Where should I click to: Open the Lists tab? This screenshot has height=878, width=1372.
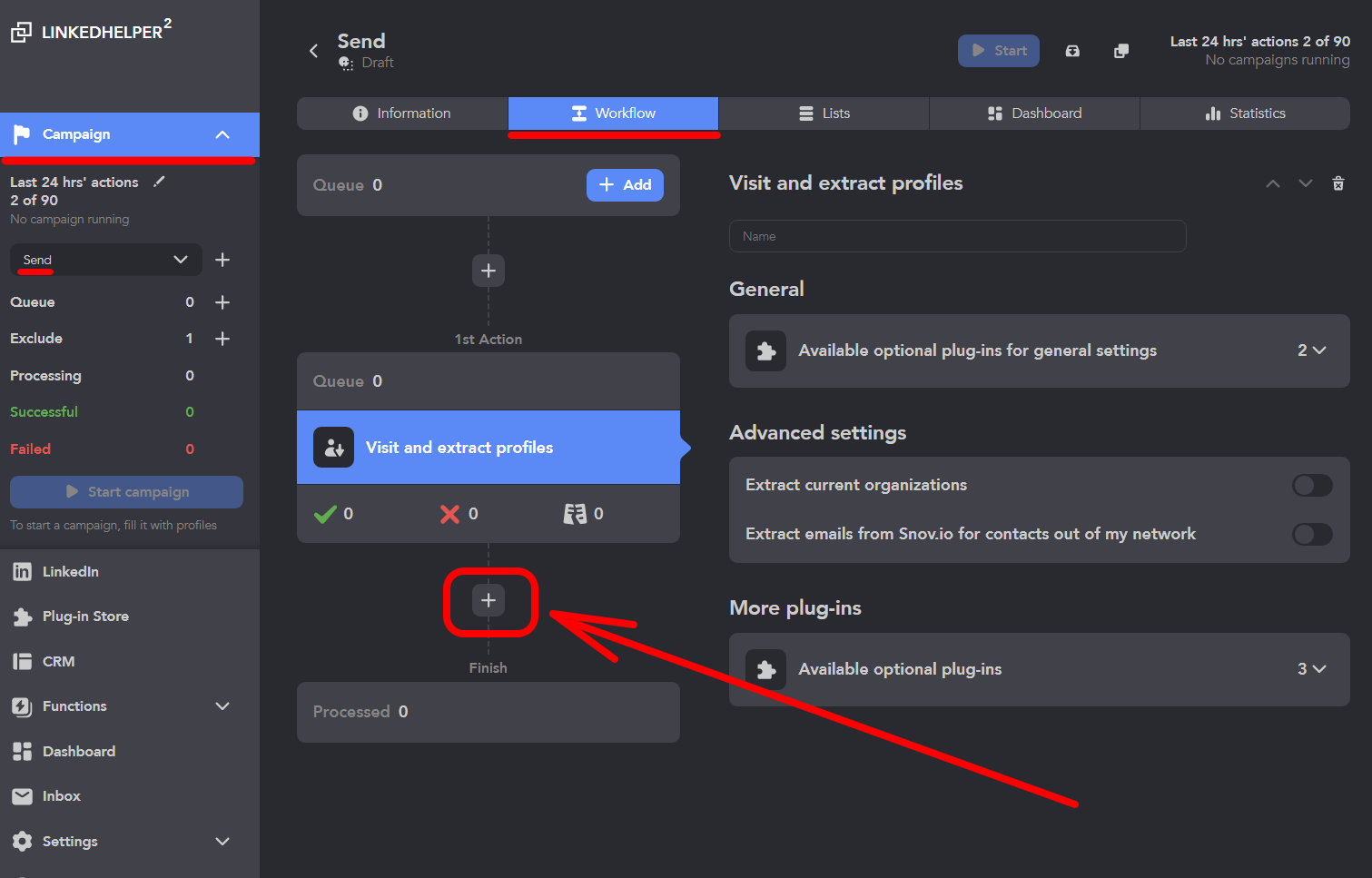click(x=824, y=113)
